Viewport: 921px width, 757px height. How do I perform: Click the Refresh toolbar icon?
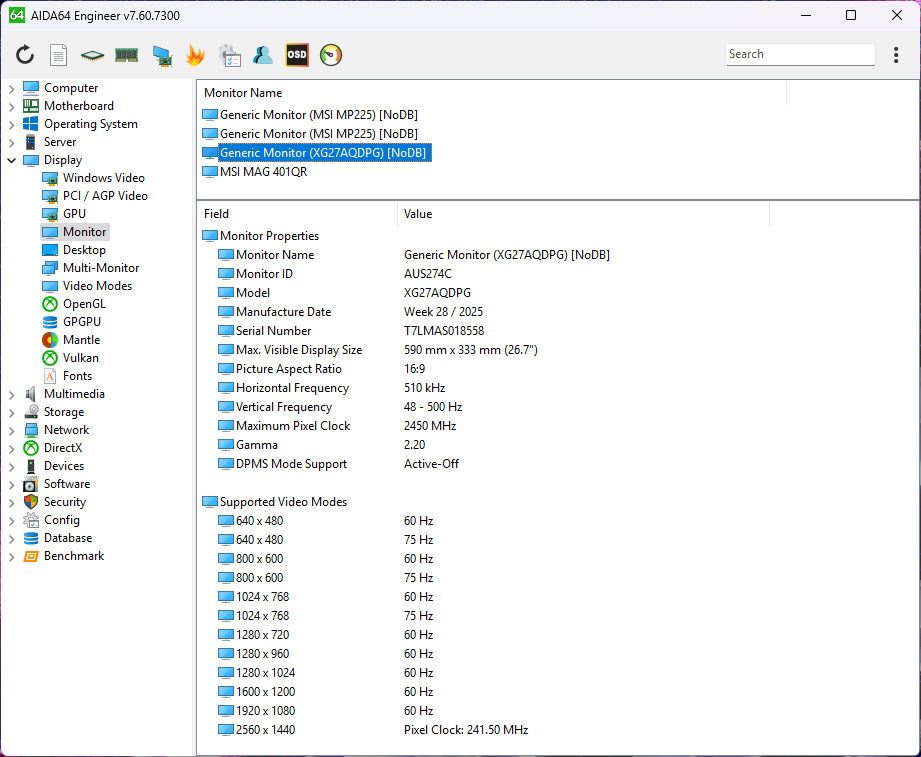coord(25,55)
